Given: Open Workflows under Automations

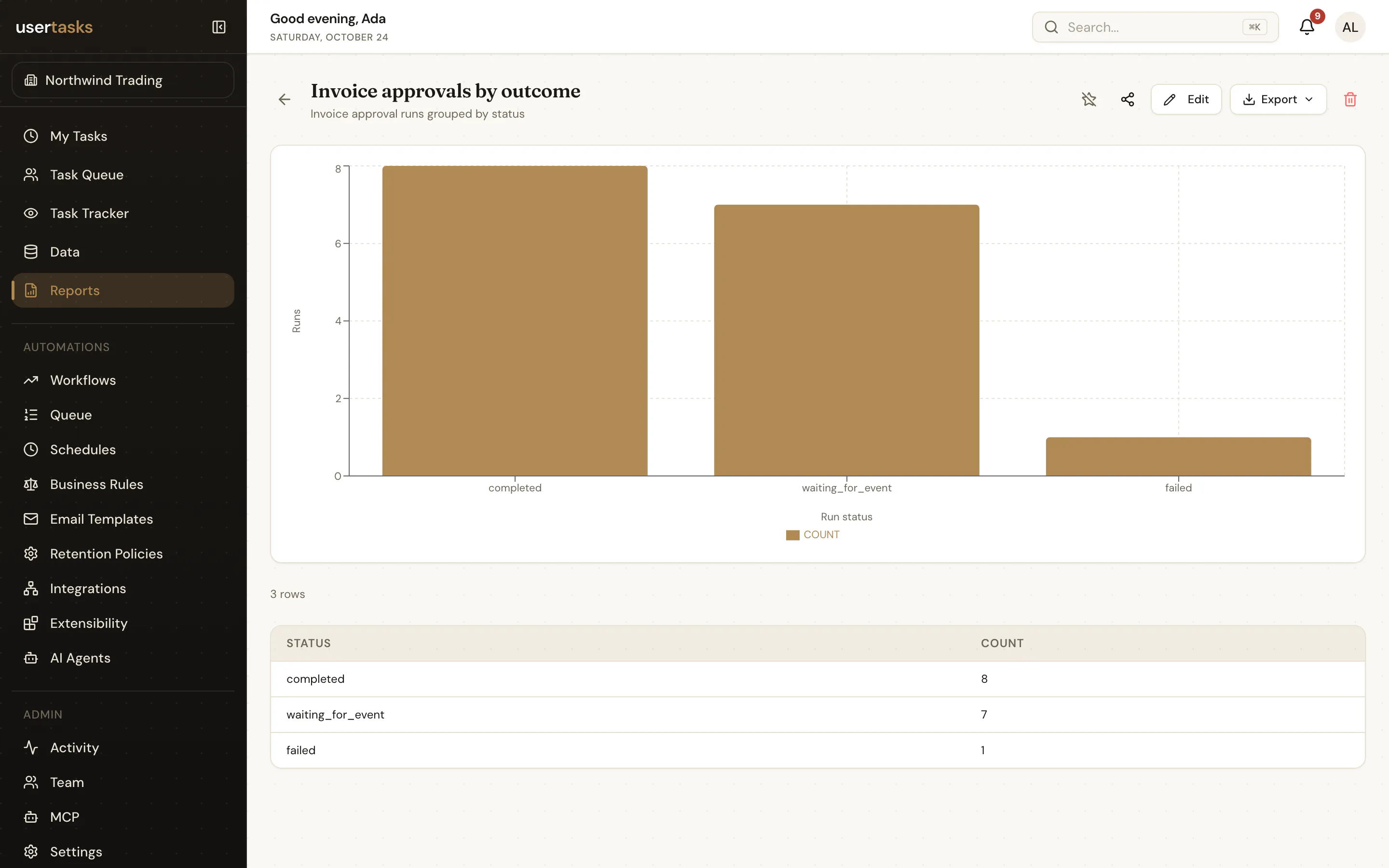Looking at the screenshot, I should coord(123,380).
